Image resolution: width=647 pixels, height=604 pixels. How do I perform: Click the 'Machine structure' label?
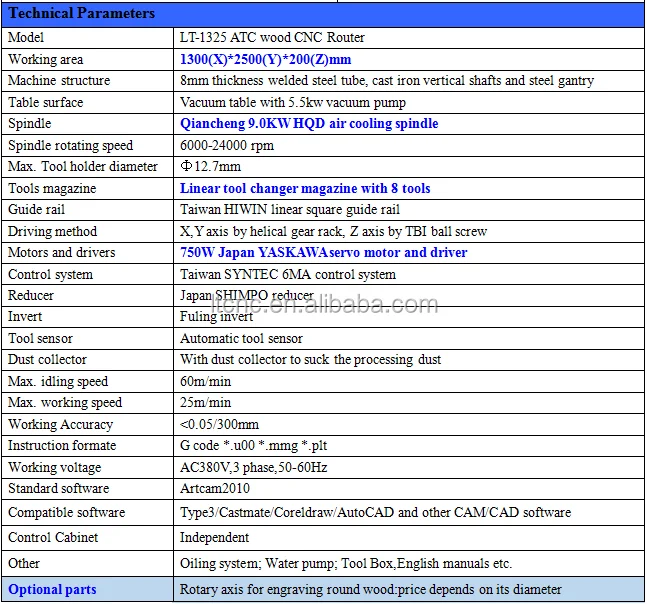point(59,80)
